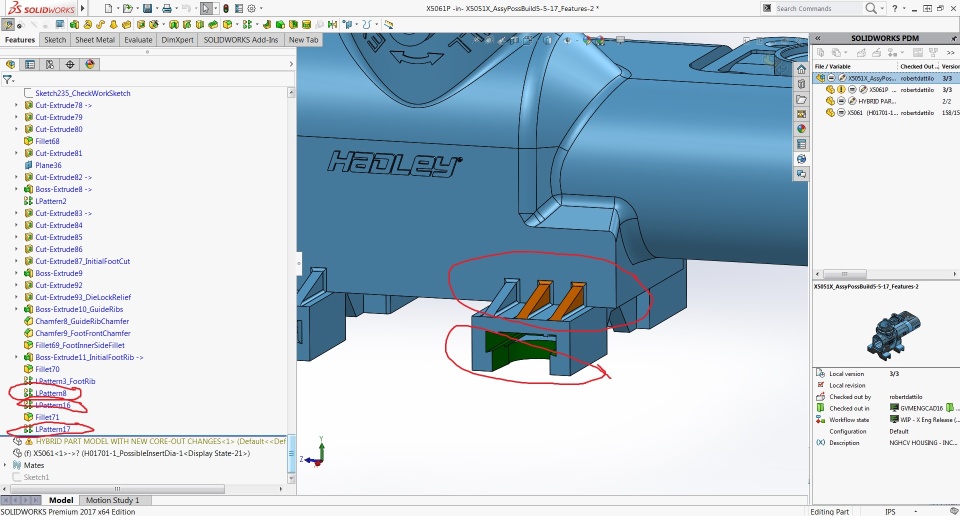
Task: Select the Revolved Boss/Base tool icon
Action: [x=88, y=24]
